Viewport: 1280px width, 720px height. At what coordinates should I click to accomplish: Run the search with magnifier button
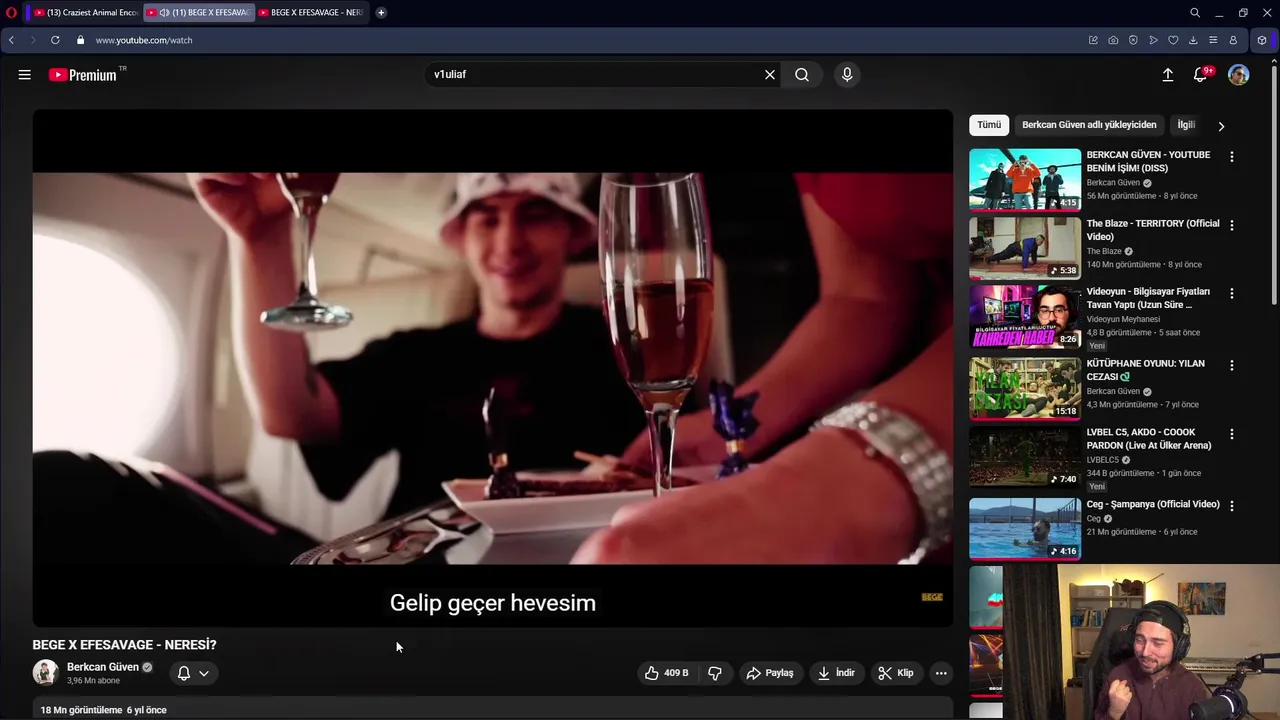802,75
